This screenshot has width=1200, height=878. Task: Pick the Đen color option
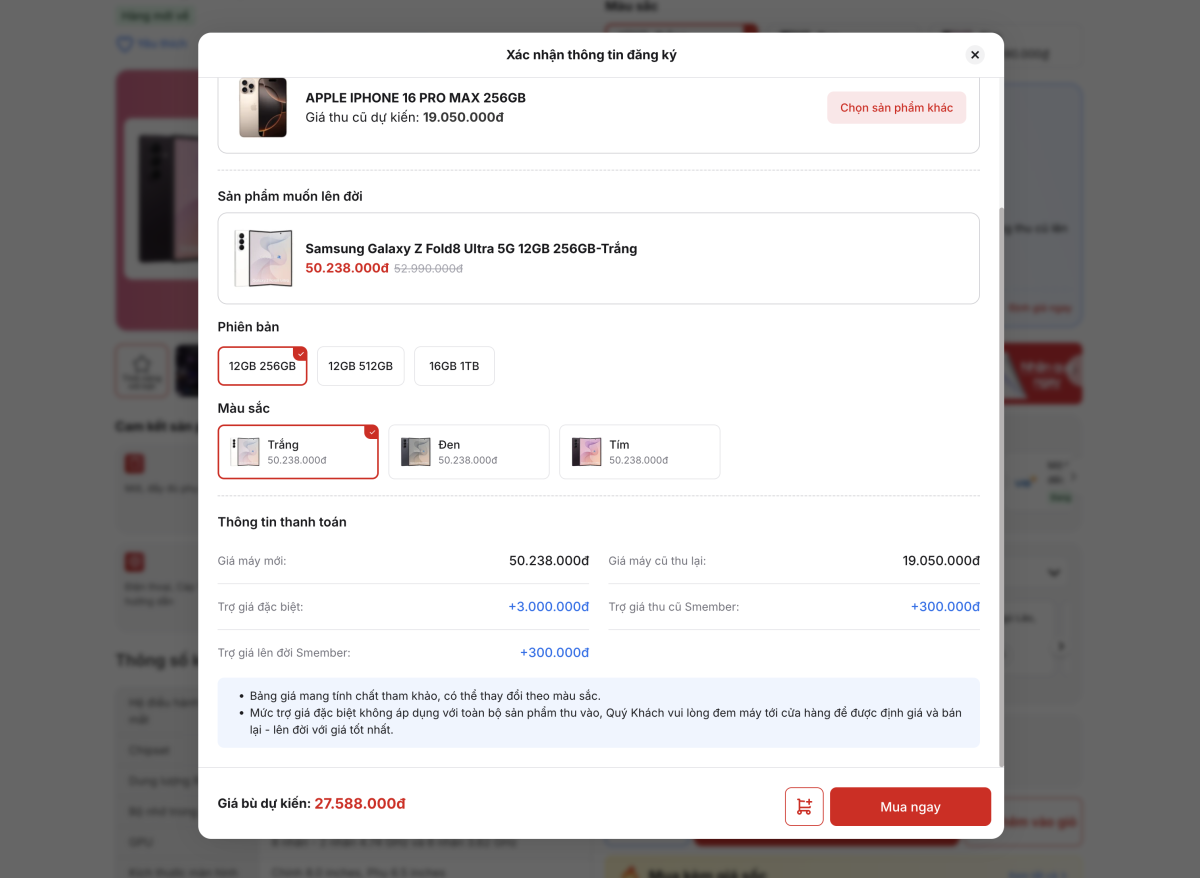(x=469, y=452)
